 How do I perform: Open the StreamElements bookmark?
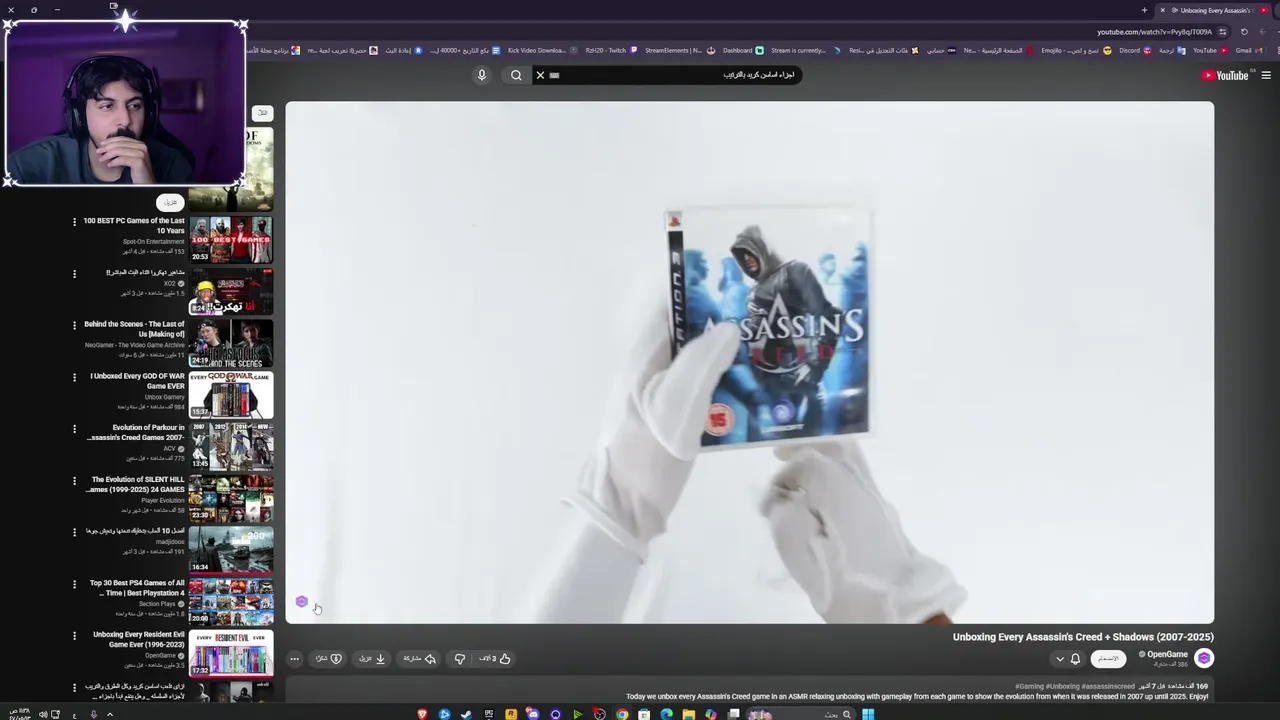coord(680,50)
